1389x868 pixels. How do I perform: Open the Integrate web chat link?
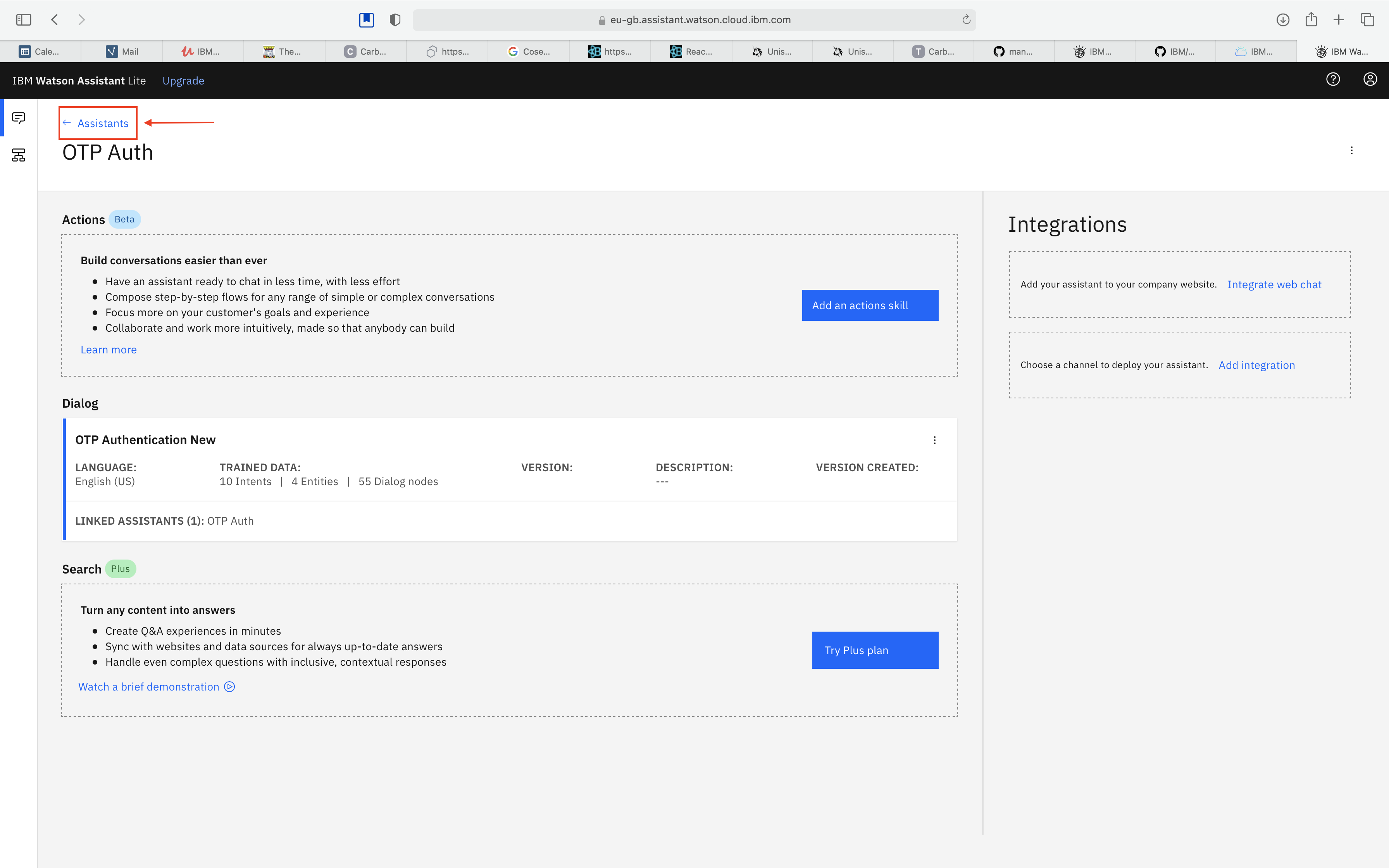coord(1274,285)
